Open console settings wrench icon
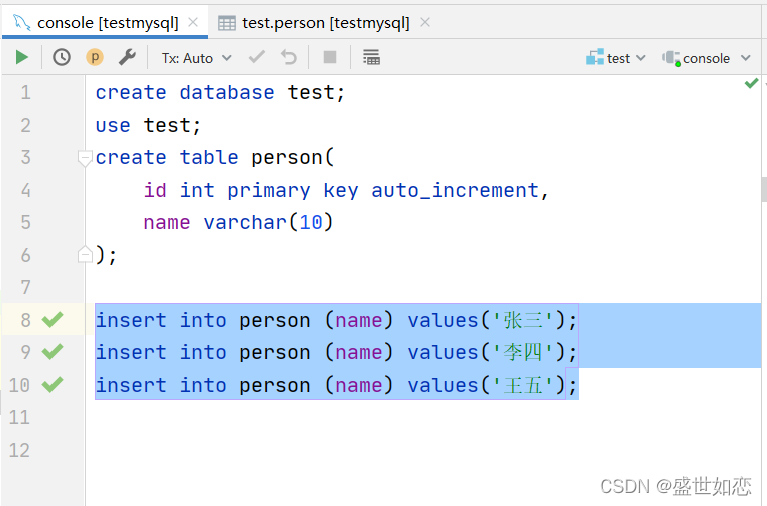767x506 pixels. pyautogui.click(x=127, y=58)
